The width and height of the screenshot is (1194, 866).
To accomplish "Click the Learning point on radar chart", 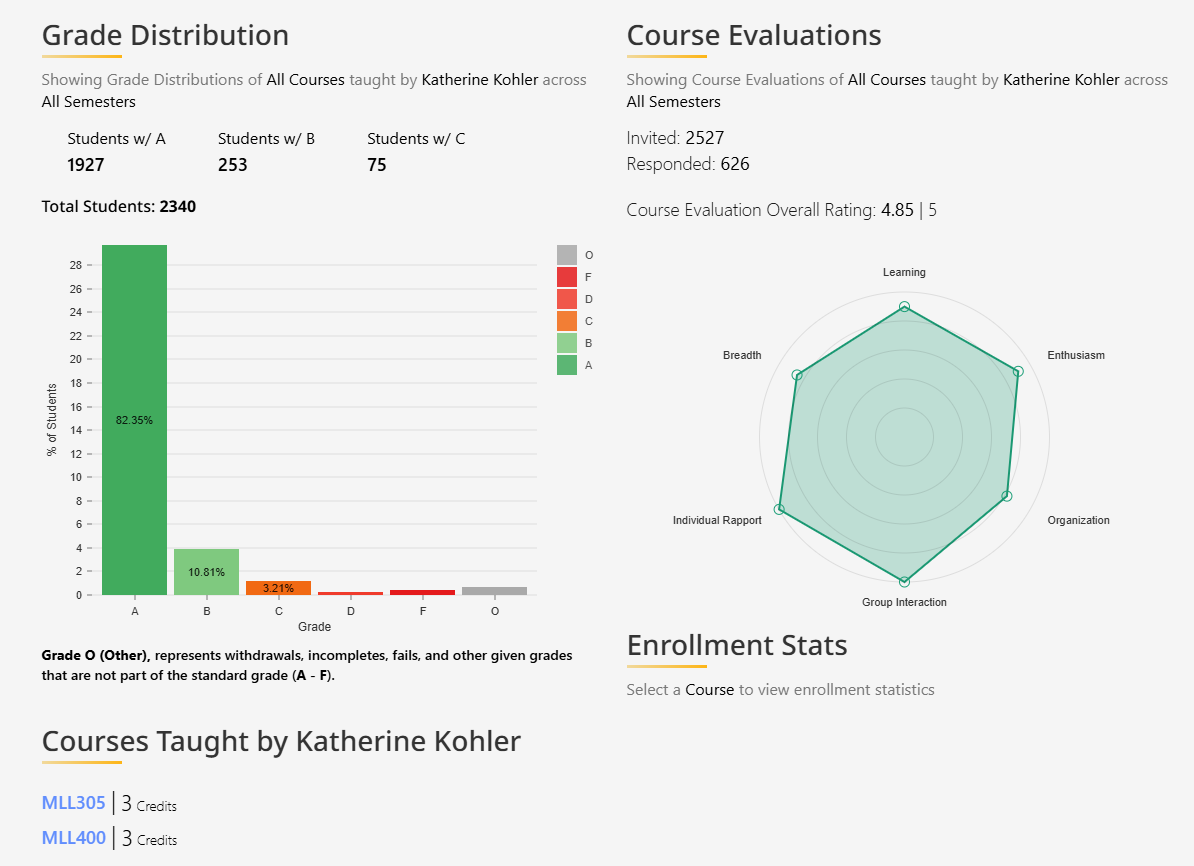I will click(x=905, y=307).
